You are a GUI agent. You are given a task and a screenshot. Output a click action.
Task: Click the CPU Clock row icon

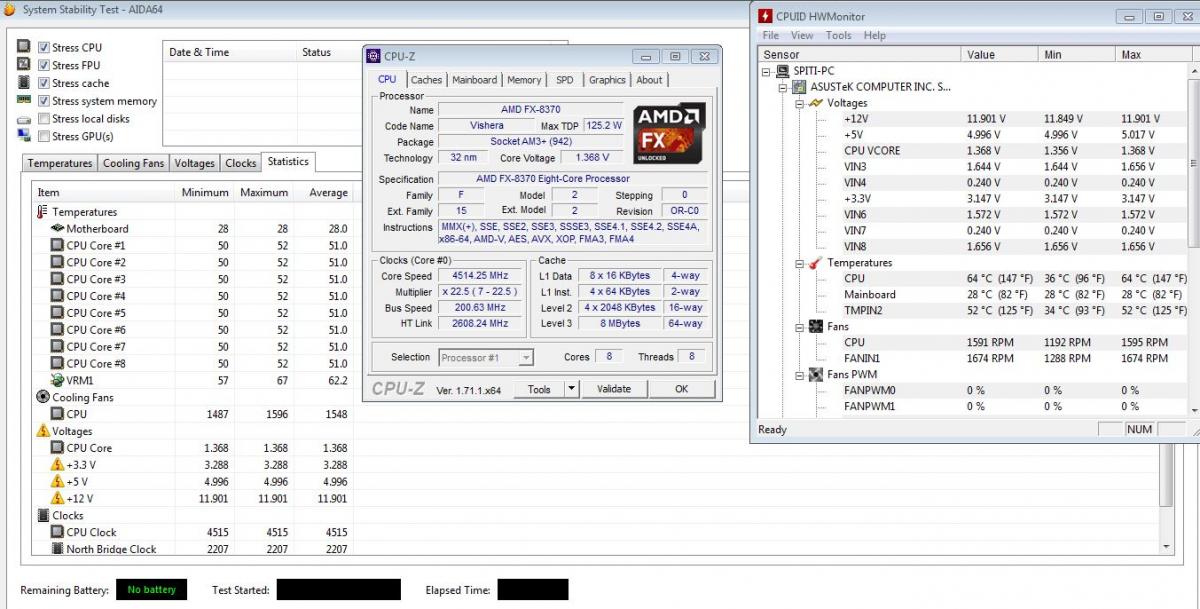click(x=57, y=532)
